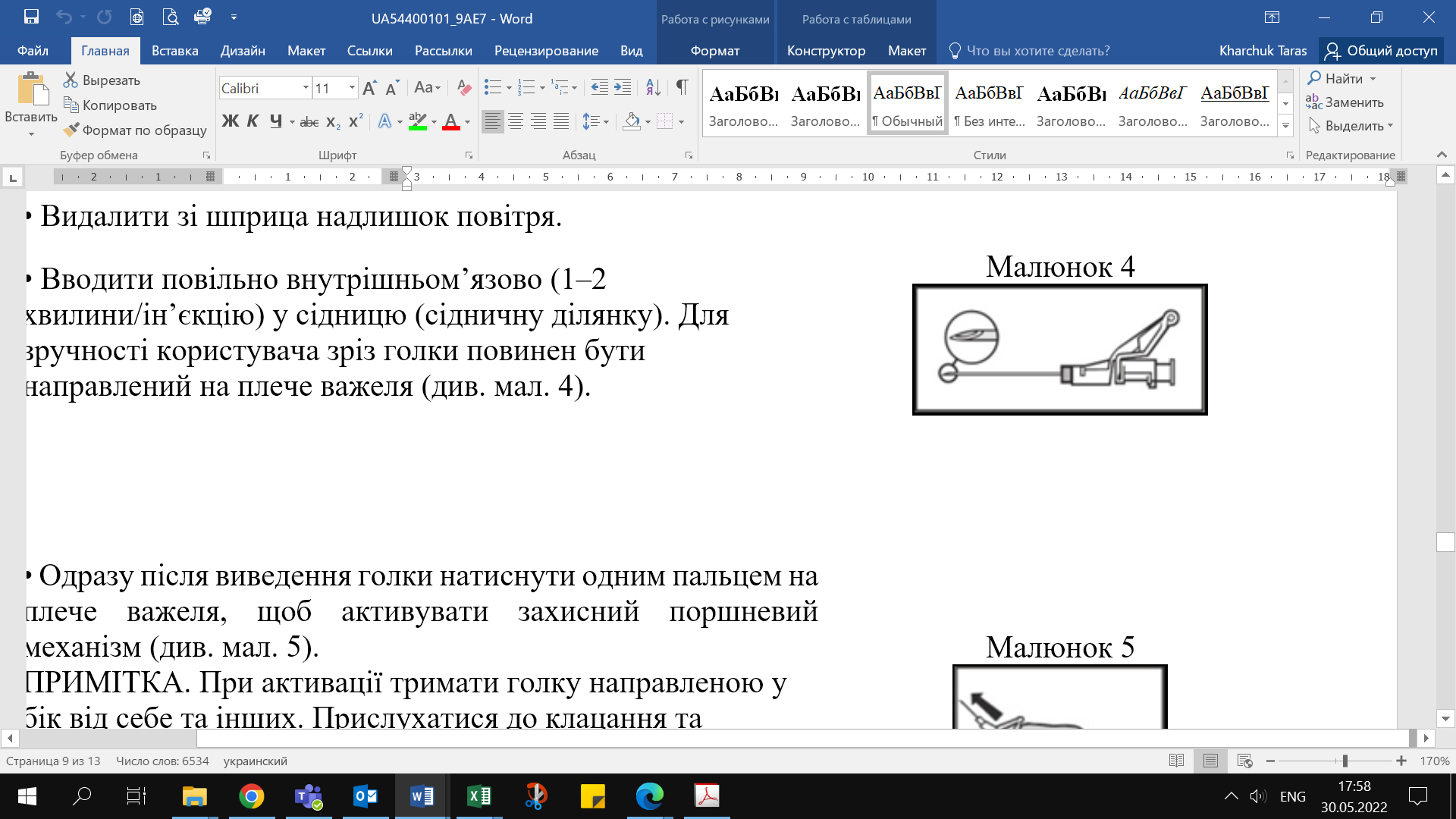The image size is (1456, 819).
Task: Open the Select (Выделить) dropdown
Action: coord(1351,126)
